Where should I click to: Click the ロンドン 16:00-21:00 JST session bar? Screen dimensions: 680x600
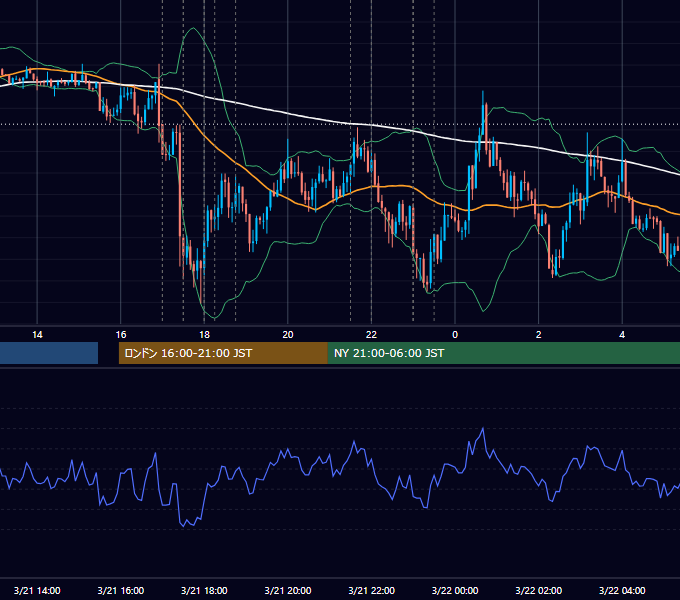click(x=223, y=353)
